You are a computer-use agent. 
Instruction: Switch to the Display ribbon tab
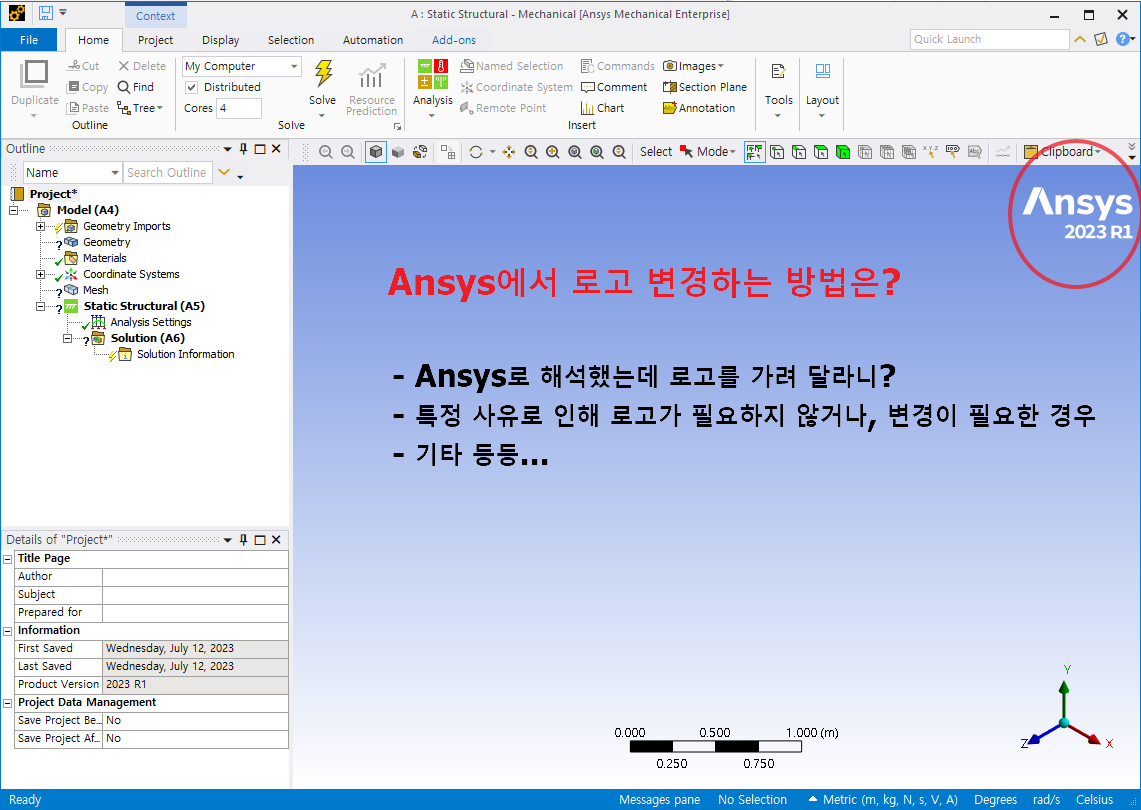click(220, 40)
